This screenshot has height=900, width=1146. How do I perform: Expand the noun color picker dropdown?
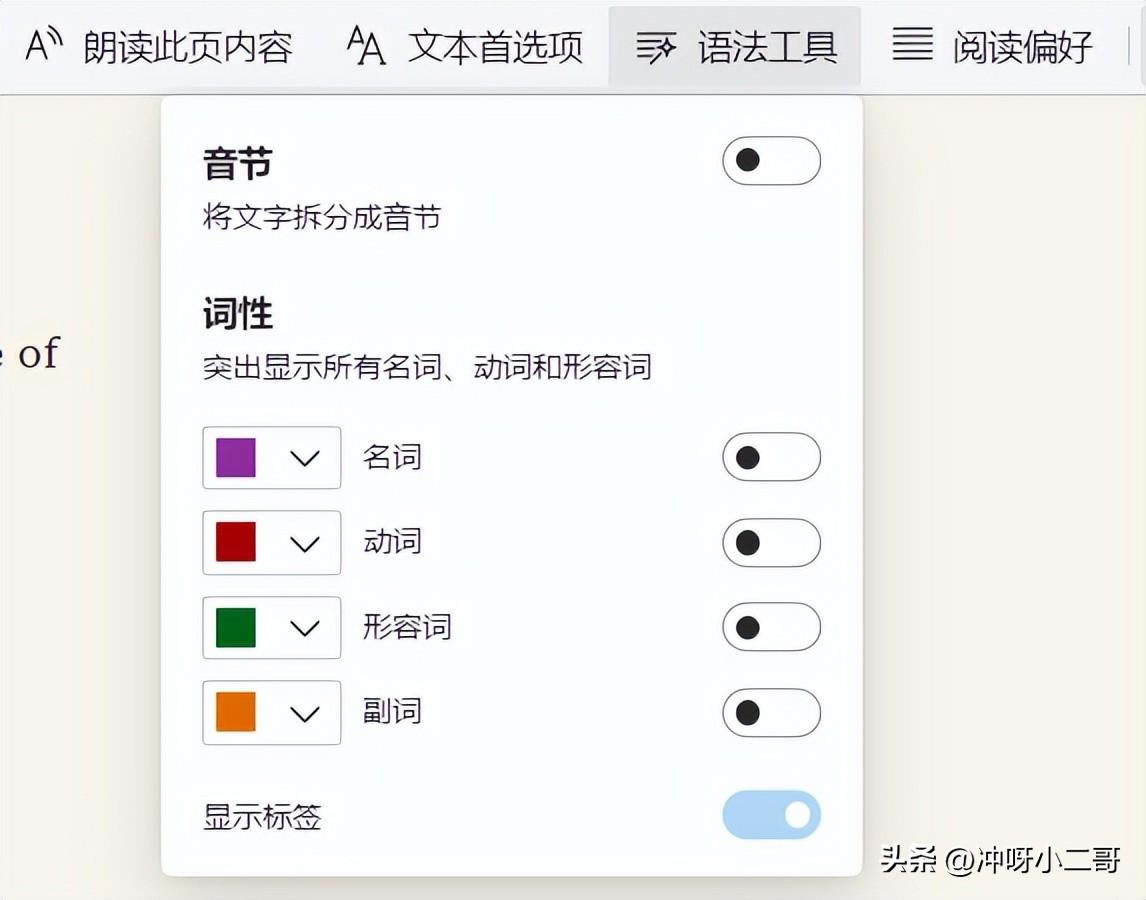[x=305, y=457]
